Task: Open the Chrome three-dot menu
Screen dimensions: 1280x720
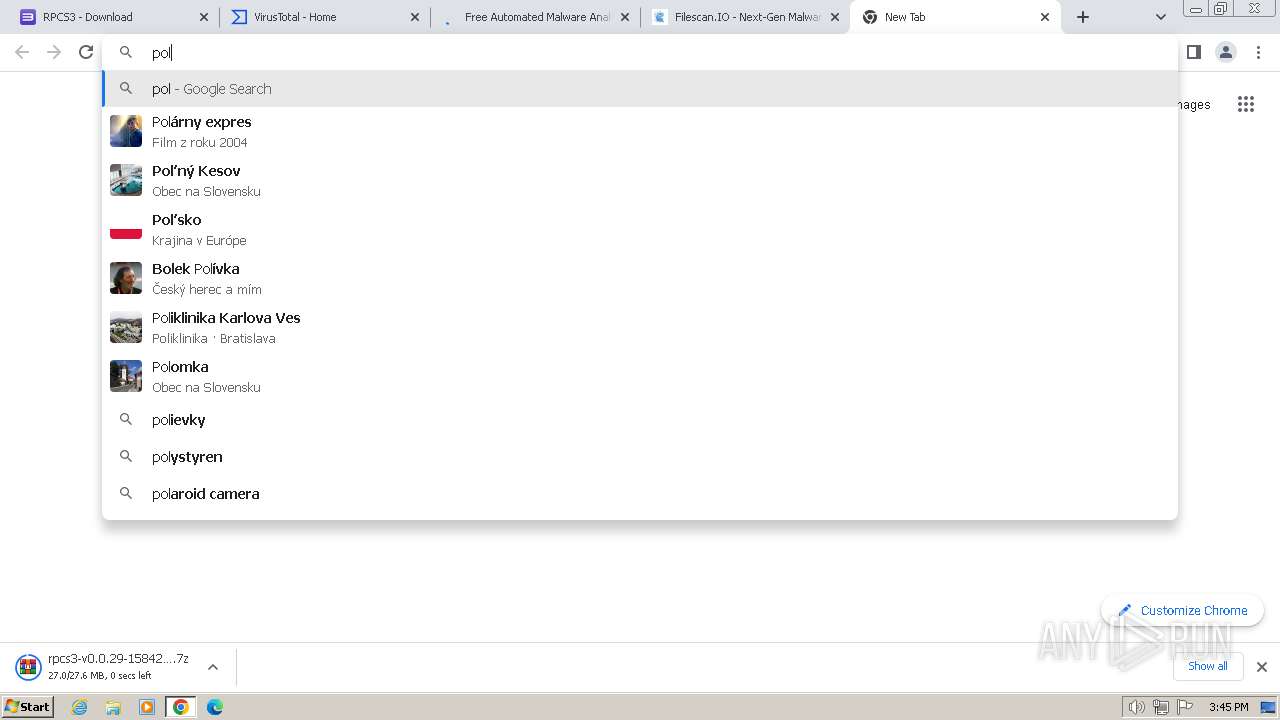Action: 1258,52
